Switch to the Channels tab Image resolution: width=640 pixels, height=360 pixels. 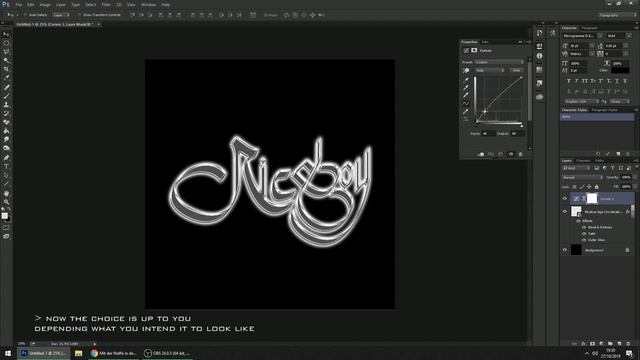click(x=584, y=160)
